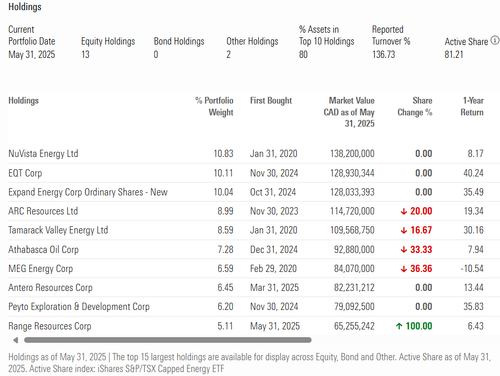This screenshot has height=376, width=500.
Task: Click the Market Value CAD column header
Action: [349, 112]
